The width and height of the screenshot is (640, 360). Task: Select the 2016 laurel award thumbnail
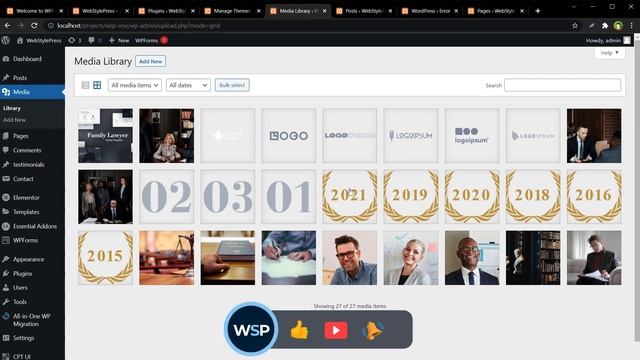coord(594,197)
